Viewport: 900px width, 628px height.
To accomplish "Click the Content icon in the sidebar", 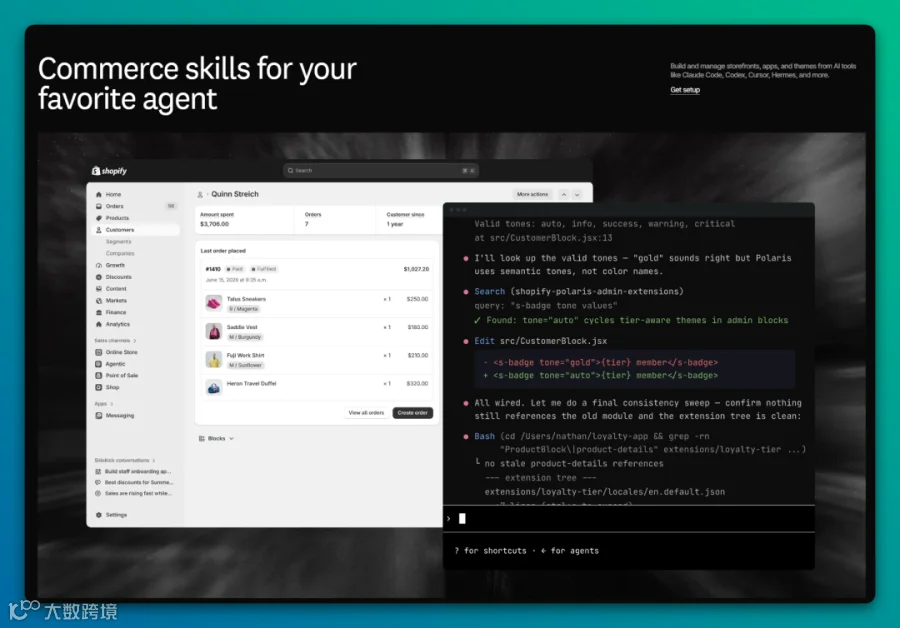I will click(99, 289).
